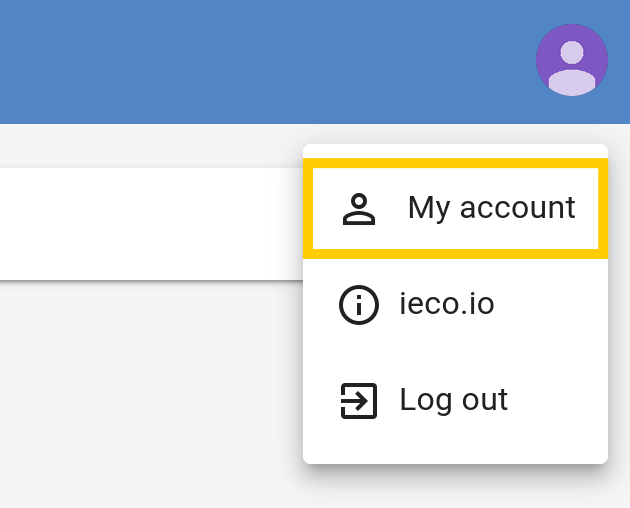Click the log out arrow icon

click(x=359, y=401)
